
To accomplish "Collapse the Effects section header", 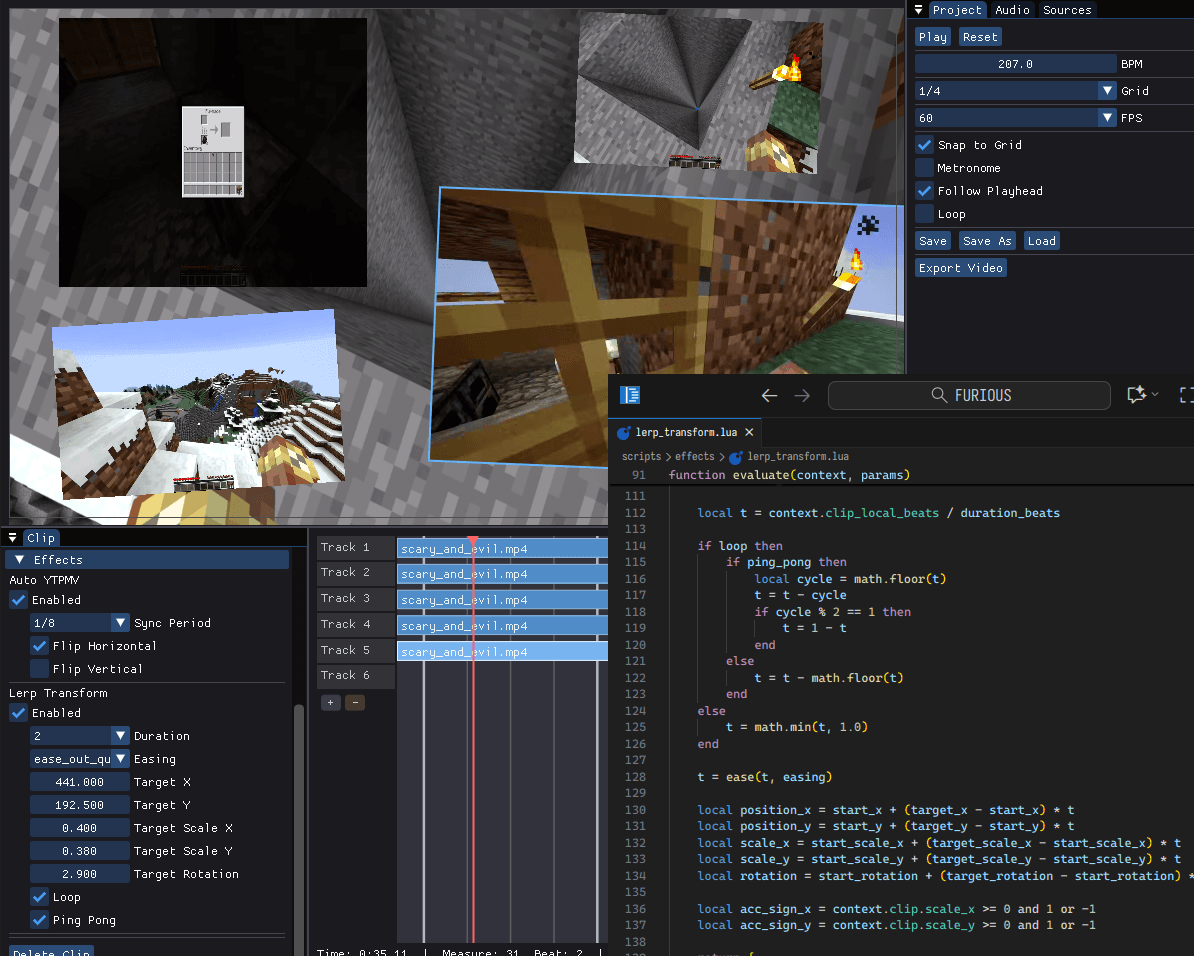I will pos(20,560).
